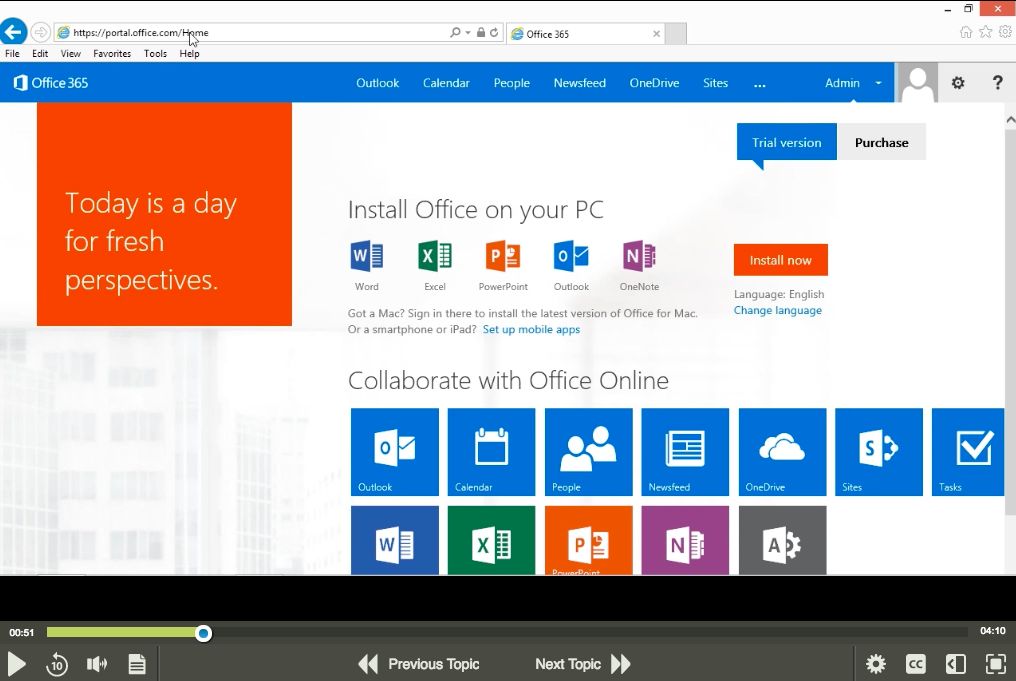The width and height of the screenshot is (1016, 681).
Task: Open the browser favorites star
Action: pos(985,32)
